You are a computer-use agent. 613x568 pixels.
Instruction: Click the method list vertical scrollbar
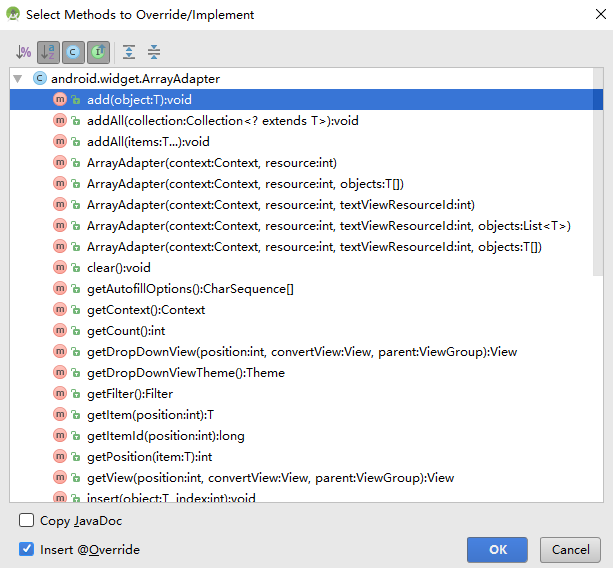pyautogui.click(x=598, y=172)
